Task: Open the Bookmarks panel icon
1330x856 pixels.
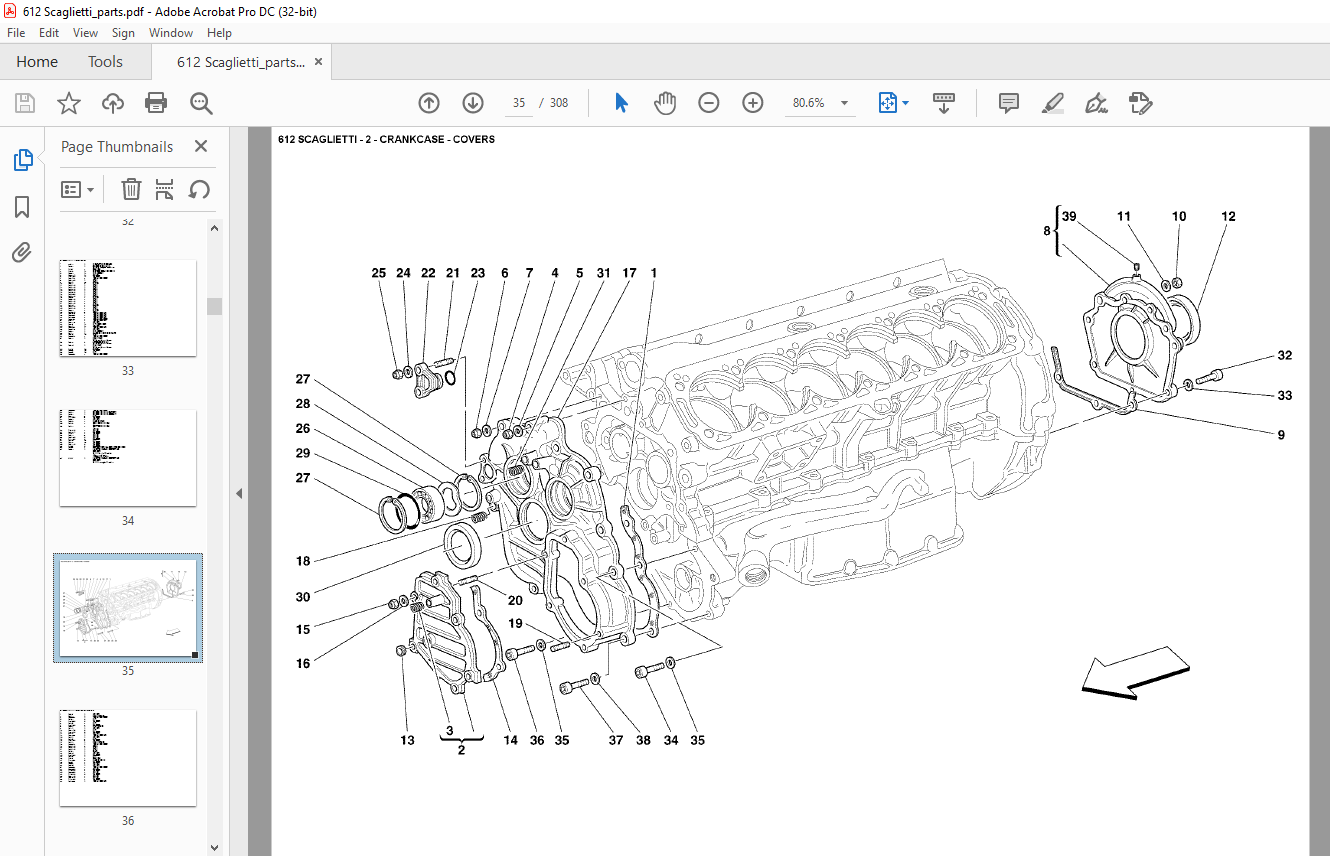Action: [22, 207]
